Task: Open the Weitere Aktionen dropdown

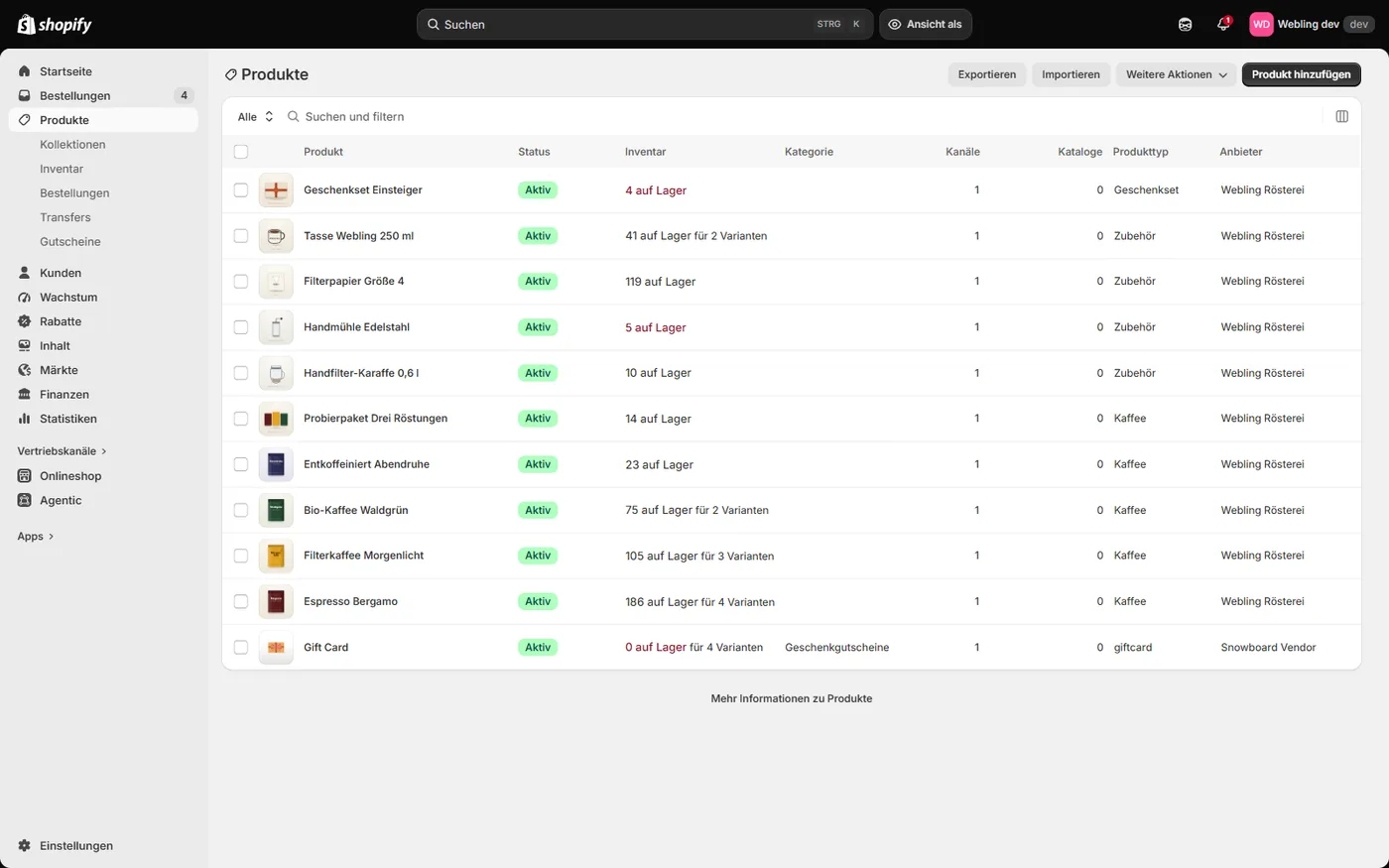Action: tap(1176, 74)
